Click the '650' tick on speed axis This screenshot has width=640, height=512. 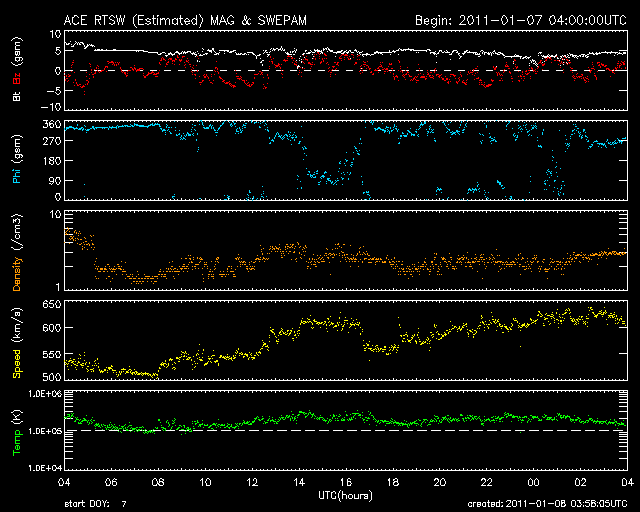(51, 305)
